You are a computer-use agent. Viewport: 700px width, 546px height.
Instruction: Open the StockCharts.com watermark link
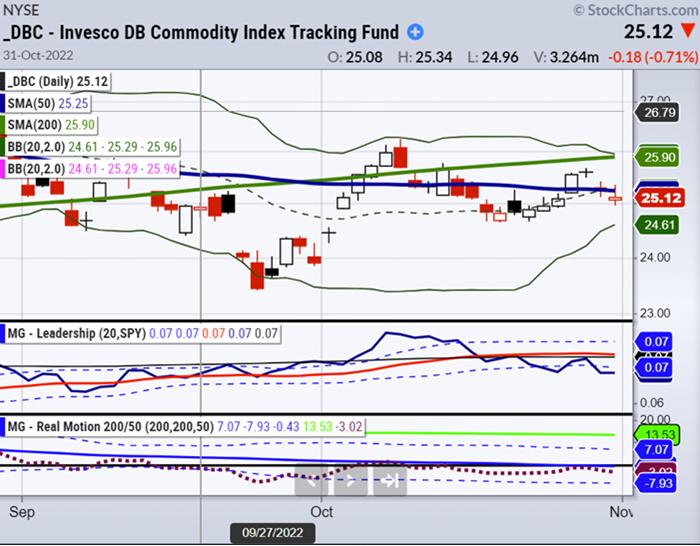coord(633,9)
